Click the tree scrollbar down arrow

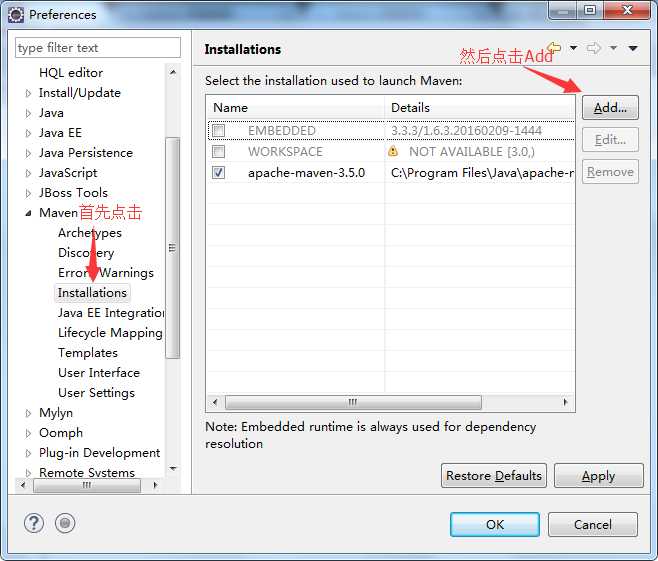[x=172, y=469]
